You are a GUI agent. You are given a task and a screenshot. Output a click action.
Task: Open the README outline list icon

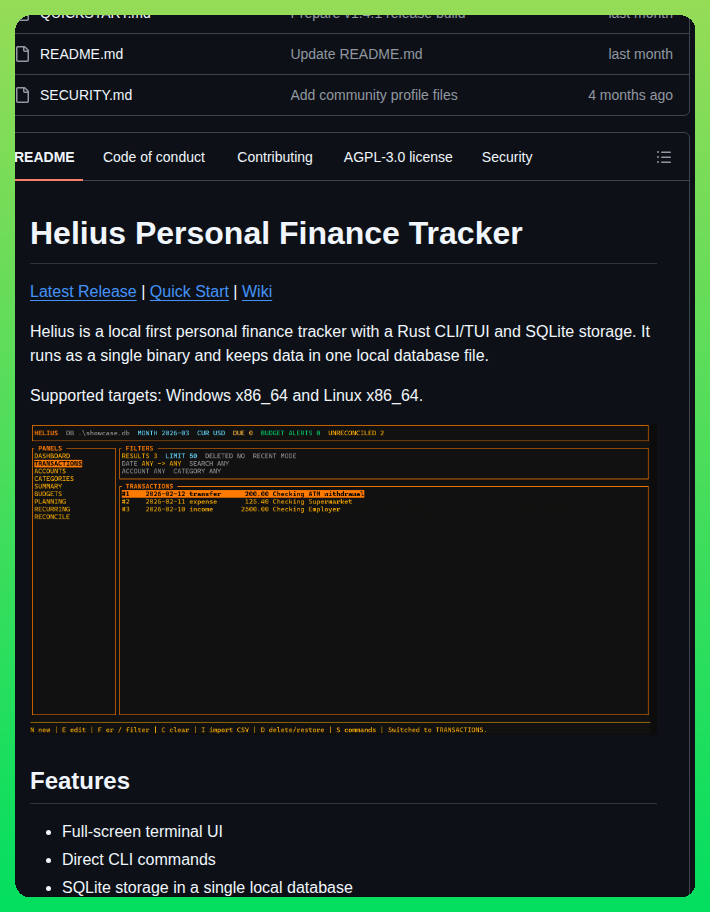(x=663, y=157)
